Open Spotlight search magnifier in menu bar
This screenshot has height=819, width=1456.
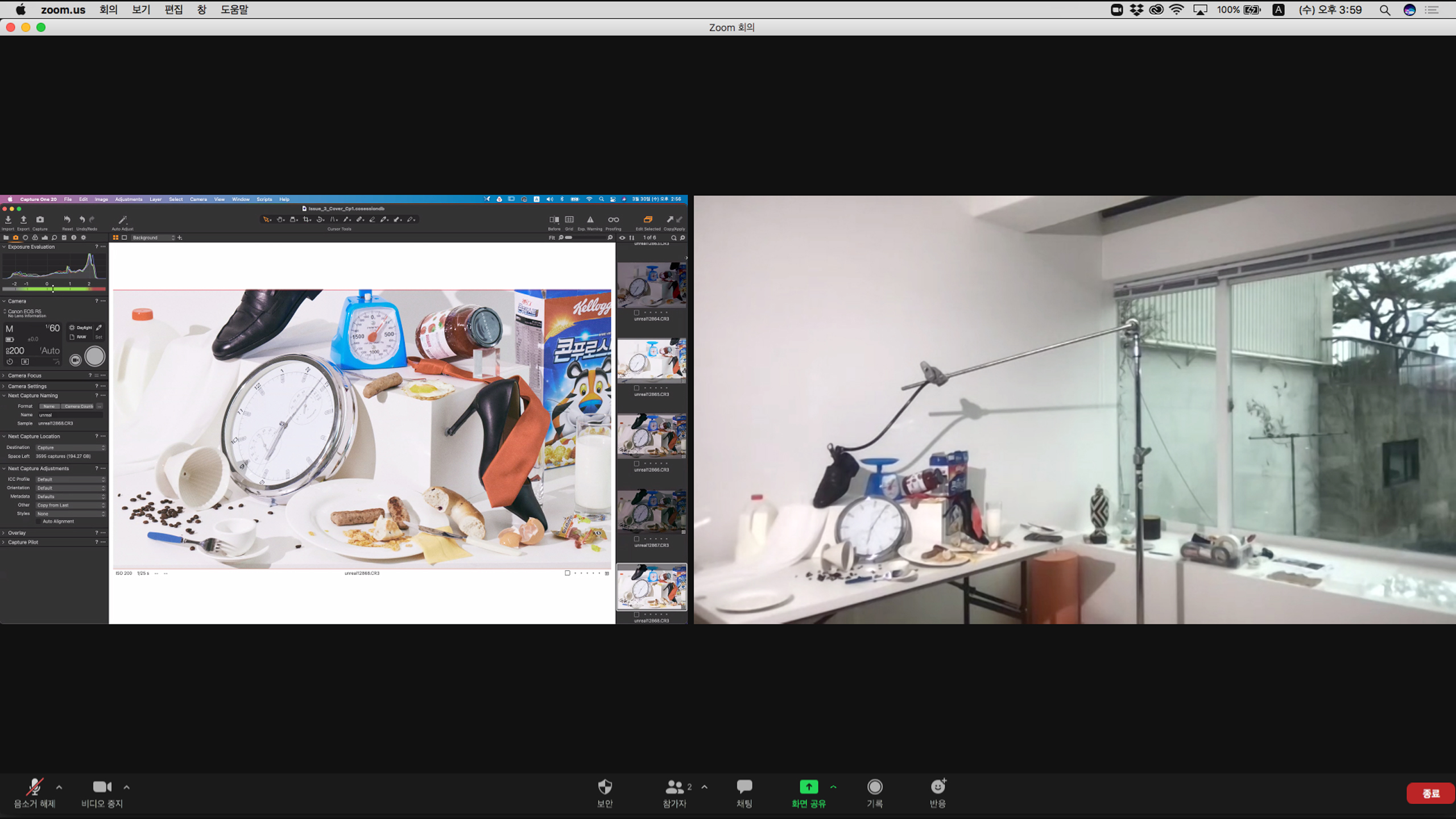tap(1384, 10)
